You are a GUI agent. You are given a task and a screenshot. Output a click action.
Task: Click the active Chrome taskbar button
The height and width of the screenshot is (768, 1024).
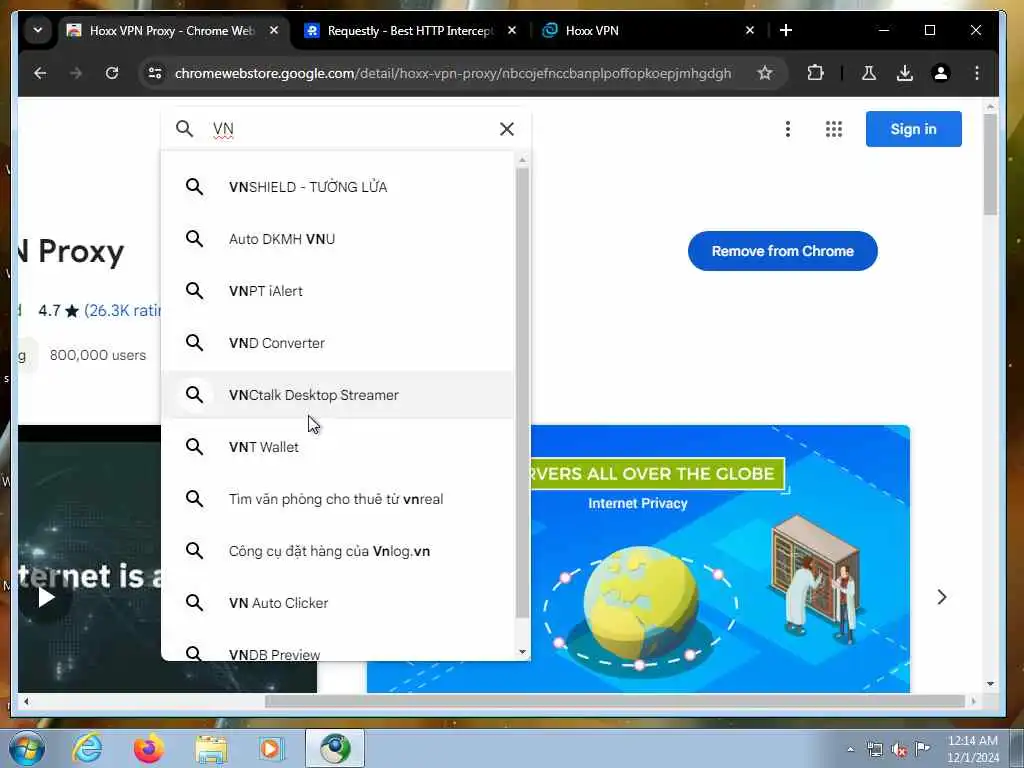click(335, 748)
